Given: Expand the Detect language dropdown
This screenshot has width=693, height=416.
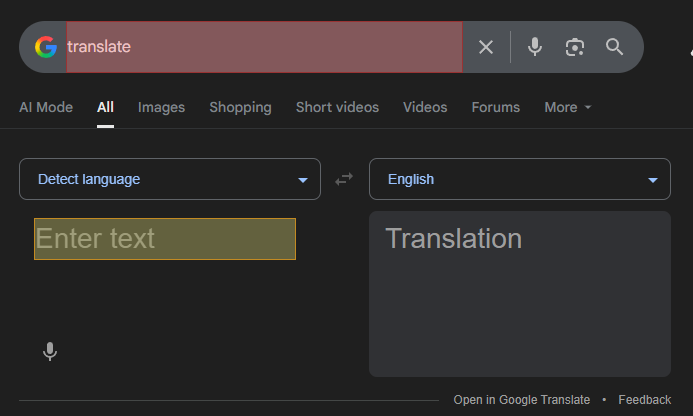Looking at the screenshot, I should (x=170, y=180).
